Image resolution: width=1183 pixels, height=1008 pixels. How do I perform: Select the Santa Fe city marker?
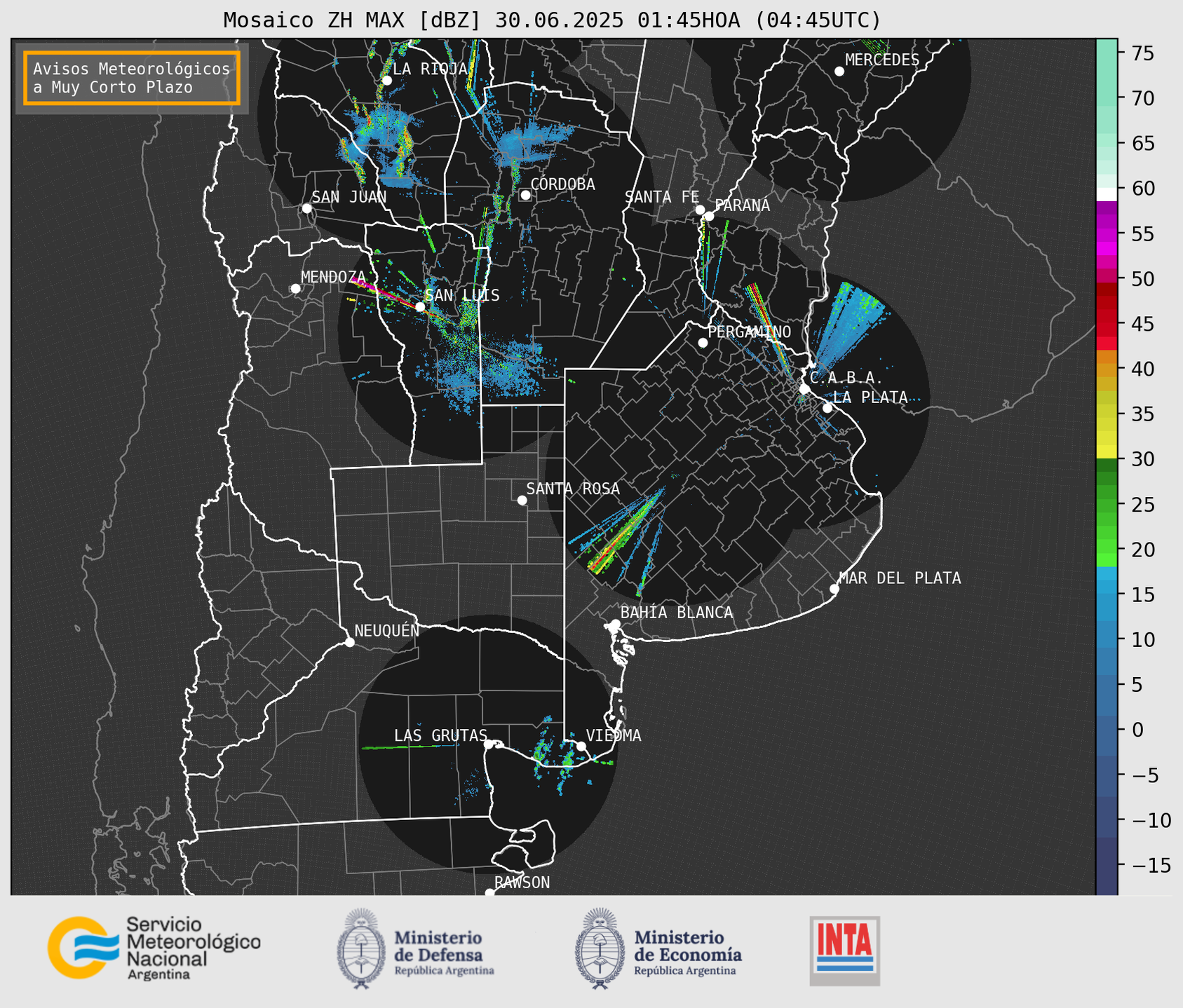coord(700,210)
